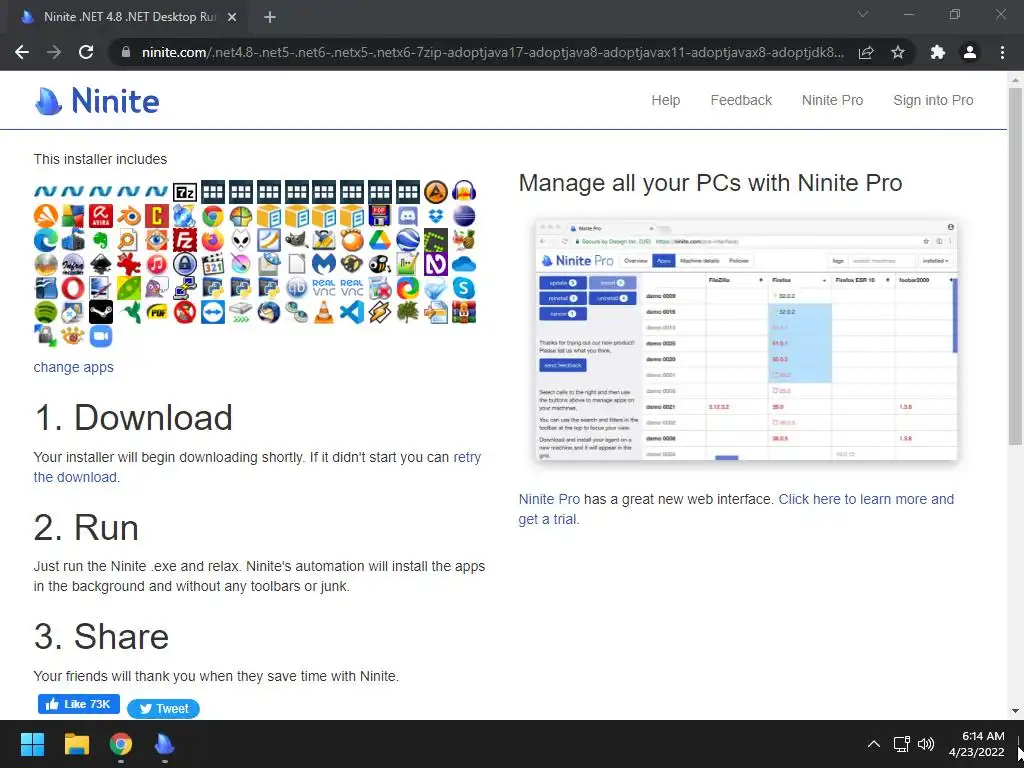Show hidden tray icons chevron
The width and height of the screenshot is (1024, 768).
coord(874,744)
